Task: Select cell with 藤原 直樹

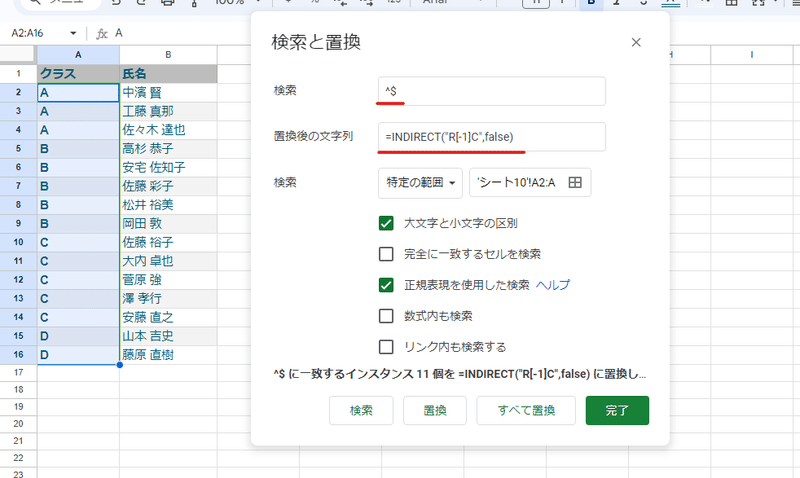Action: pyautogui.click(x=168, y=355)
